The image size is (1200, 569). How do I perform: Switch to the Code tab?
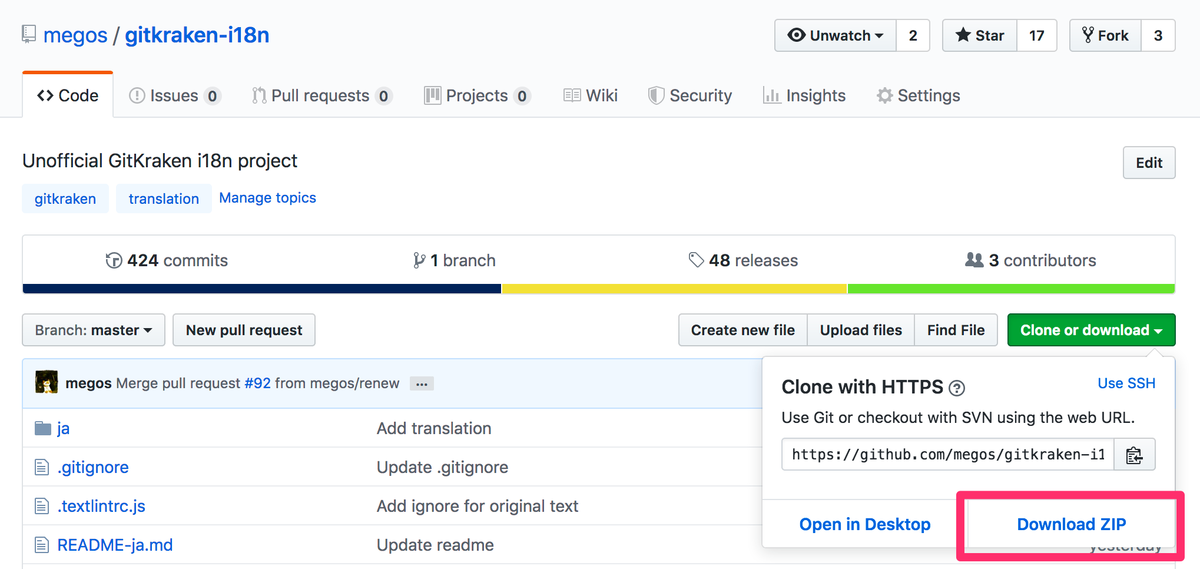point(68,95)
